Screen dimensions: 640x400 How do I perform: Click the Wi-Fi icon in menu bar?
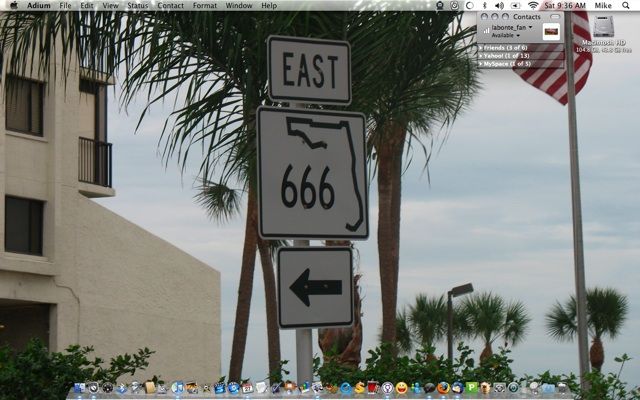click(x=532, y=5)
